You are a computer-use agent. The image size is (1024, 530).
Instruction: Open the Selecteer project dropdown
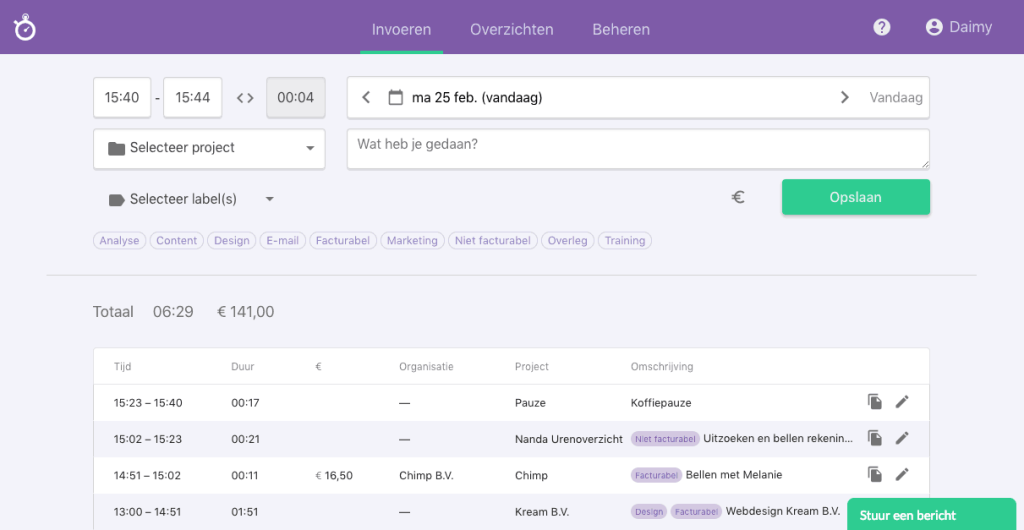209,148
